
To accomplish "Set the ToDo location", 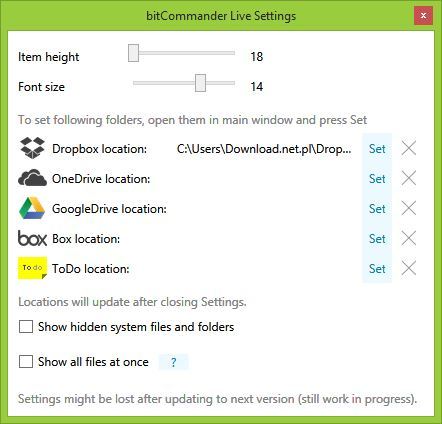I will [377, 268].
